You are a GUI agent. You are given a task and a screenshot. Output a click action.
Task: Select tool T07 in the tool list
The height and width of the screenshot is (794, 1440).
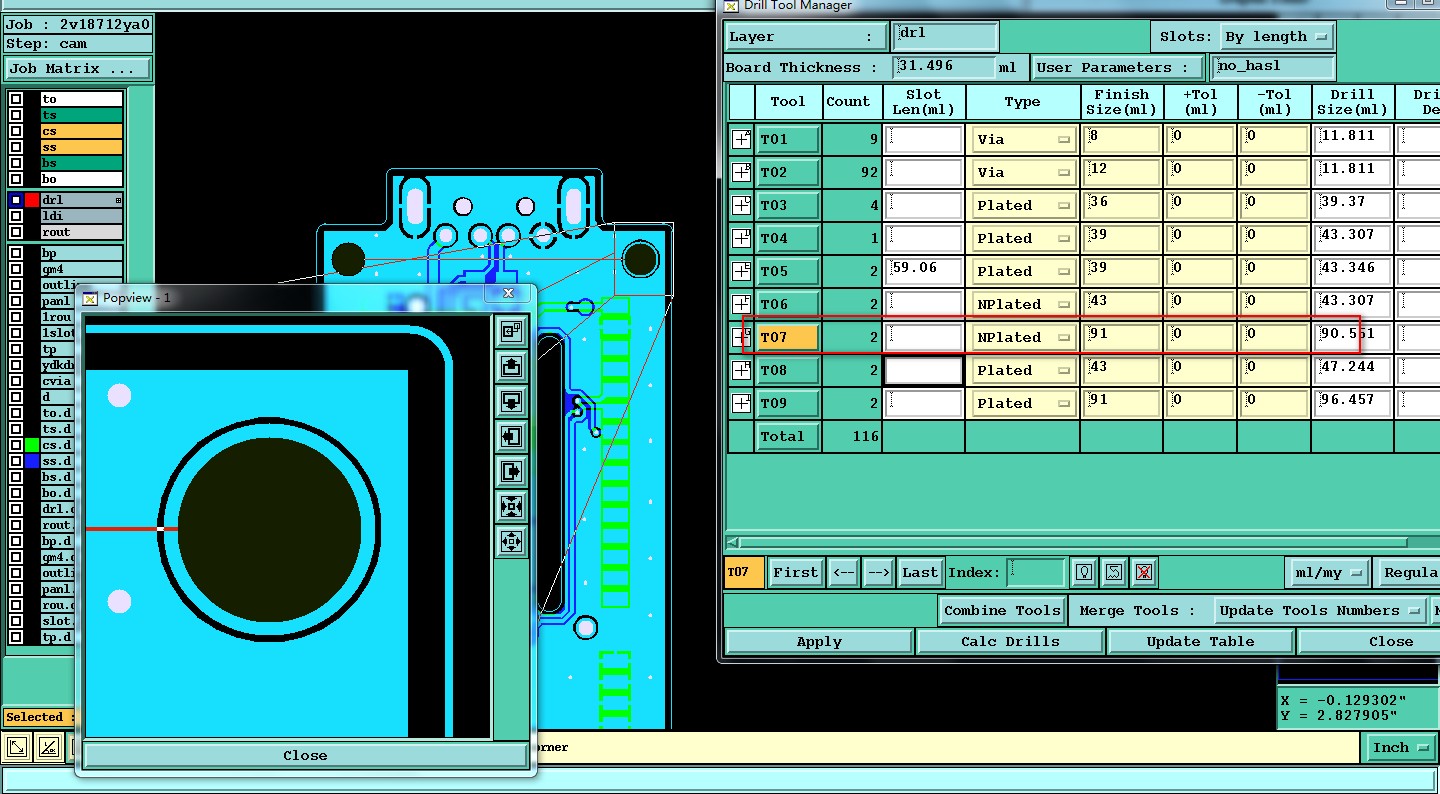click(787, 337)
